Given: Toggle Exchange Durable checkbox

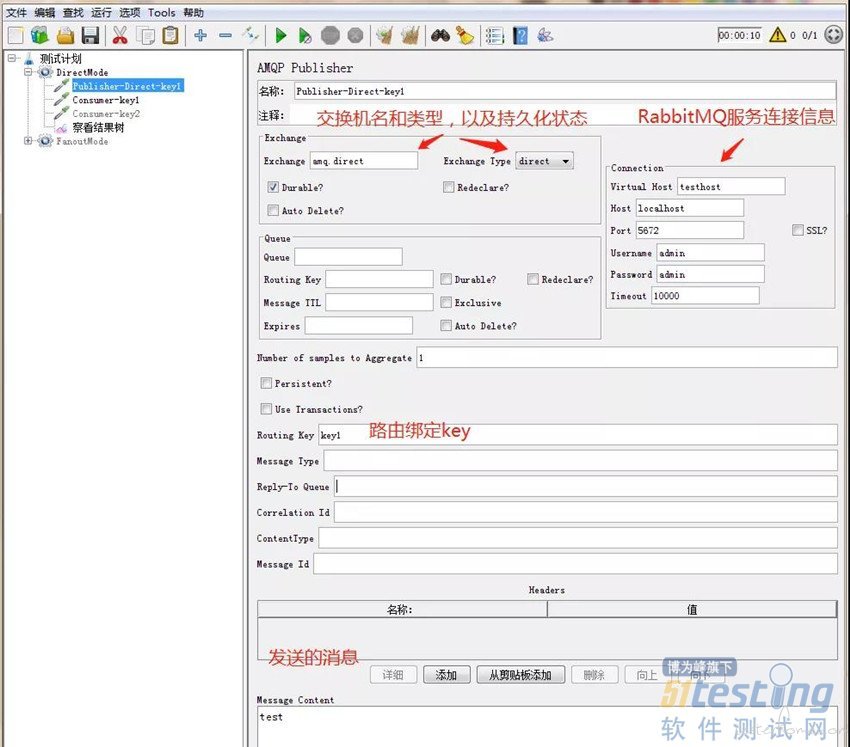Looking at the screenshot, I should click(273, 187).
